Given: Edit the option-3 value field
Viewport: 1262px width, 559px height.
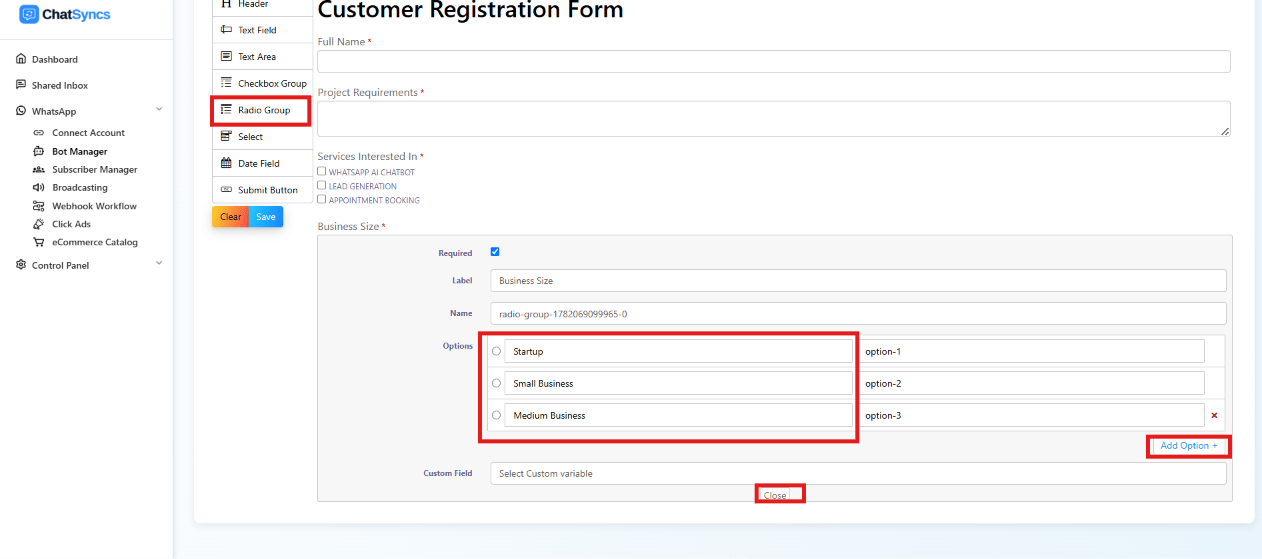Looking at the screenshot, I should (1031, 415).
